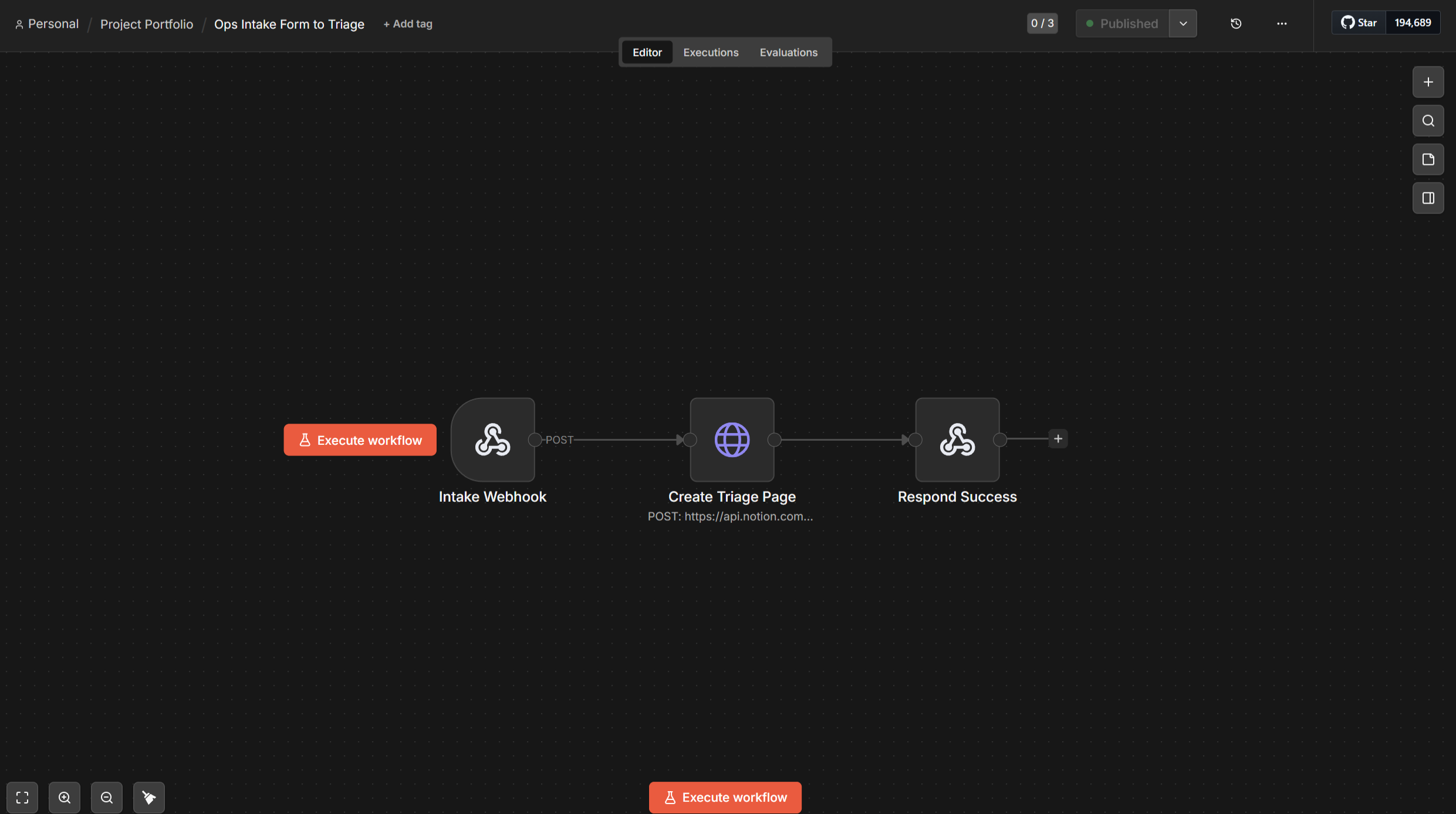
Task: Add a sticky note via note icon
Action: coord(1428,160)
